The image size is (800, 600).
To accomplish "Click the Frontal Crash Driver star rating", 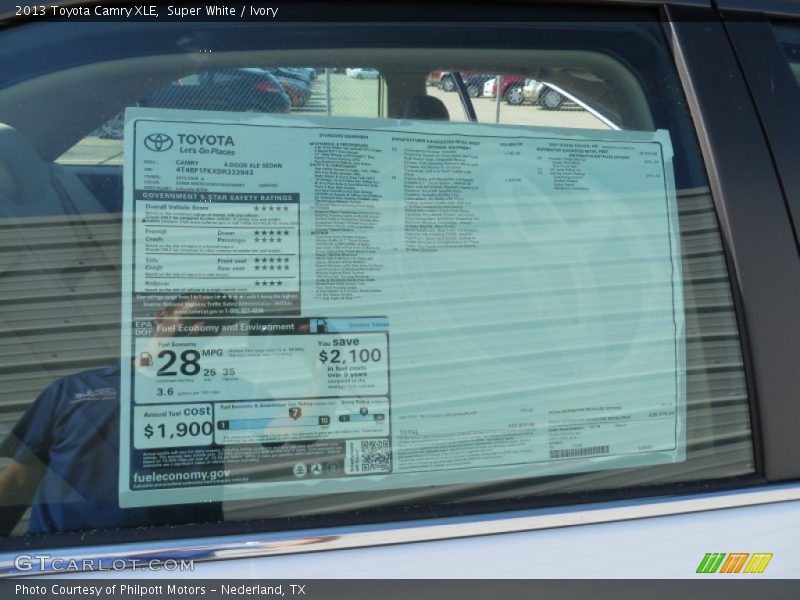I will tap(270, 233).
